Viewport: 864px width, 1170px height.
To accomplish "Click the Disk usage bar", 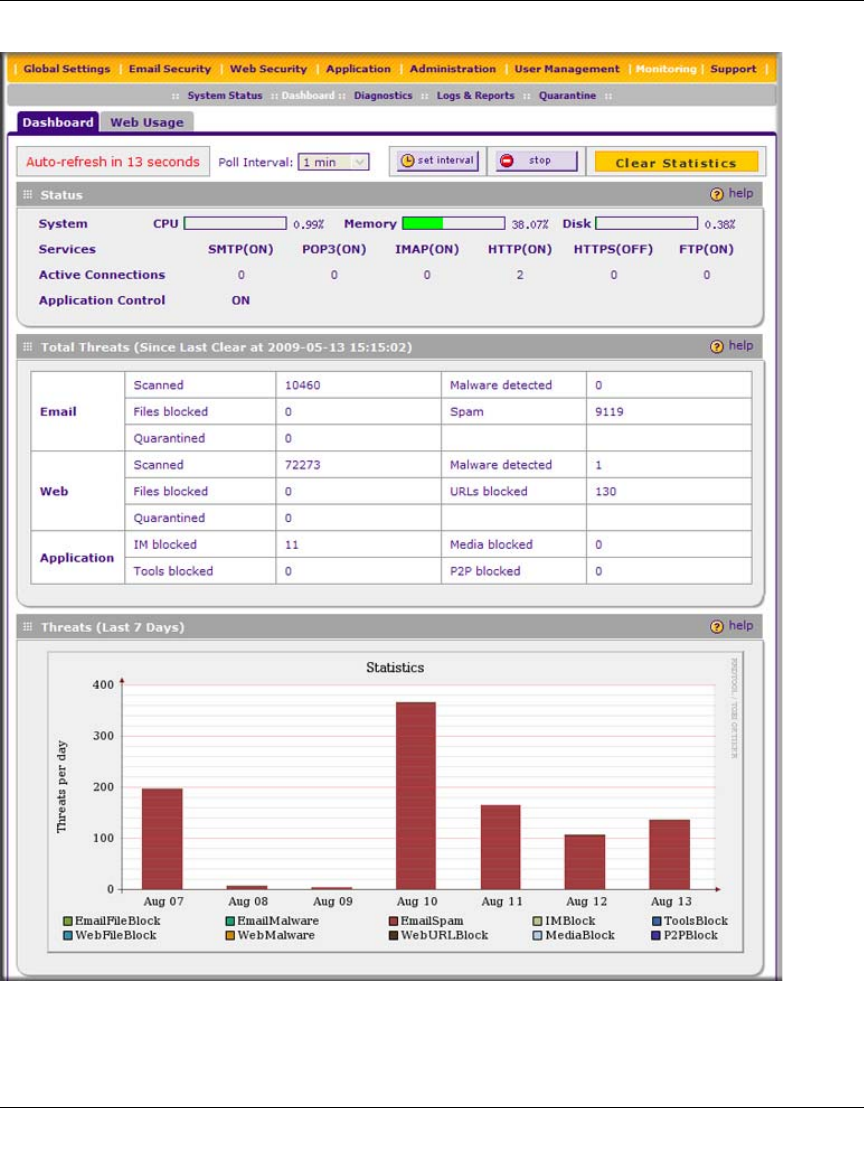I will coord(647,223).
